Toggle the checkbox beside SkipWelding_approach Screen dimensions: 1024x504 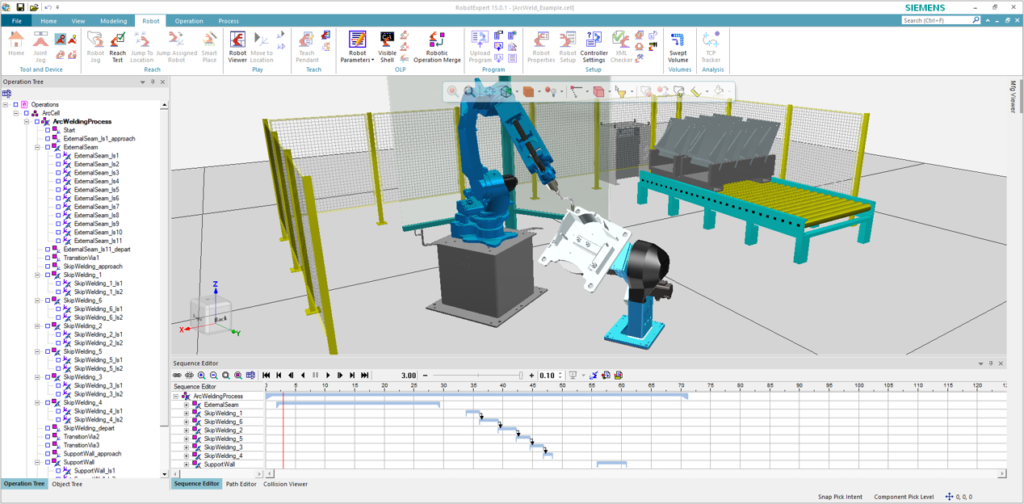pyautogui.click(x=48, y=266)
